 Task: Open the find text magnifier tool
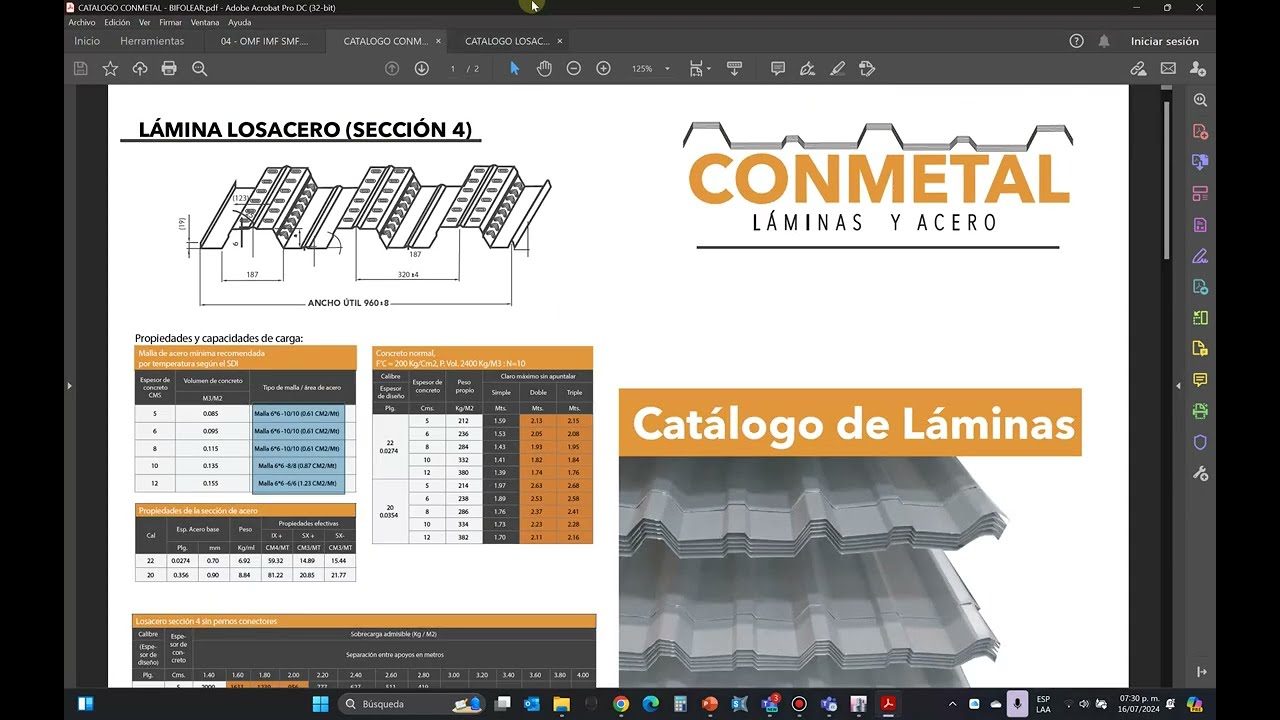coord(199,68)
